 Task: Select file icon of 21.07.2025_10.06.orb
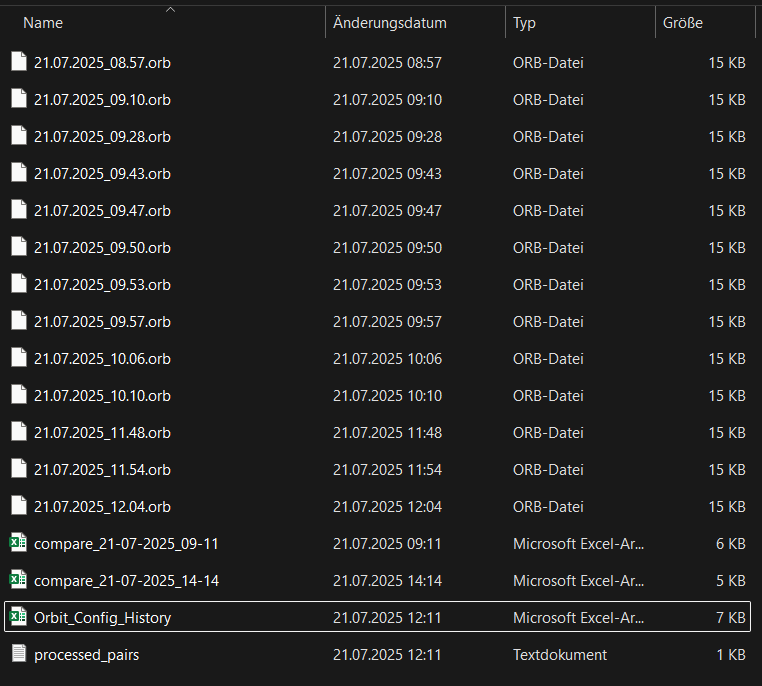(19, 358)
